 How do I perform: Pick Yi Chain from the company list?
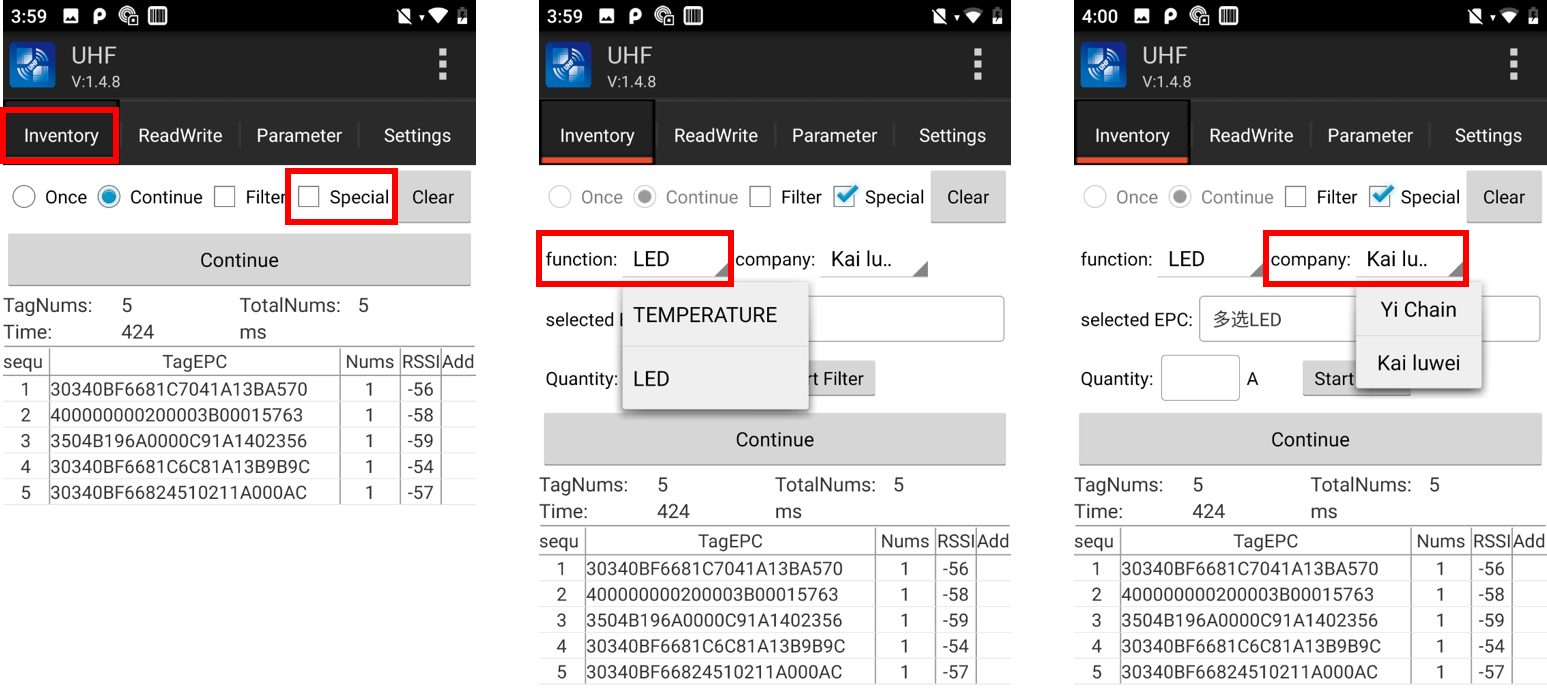click(1418, 310)
